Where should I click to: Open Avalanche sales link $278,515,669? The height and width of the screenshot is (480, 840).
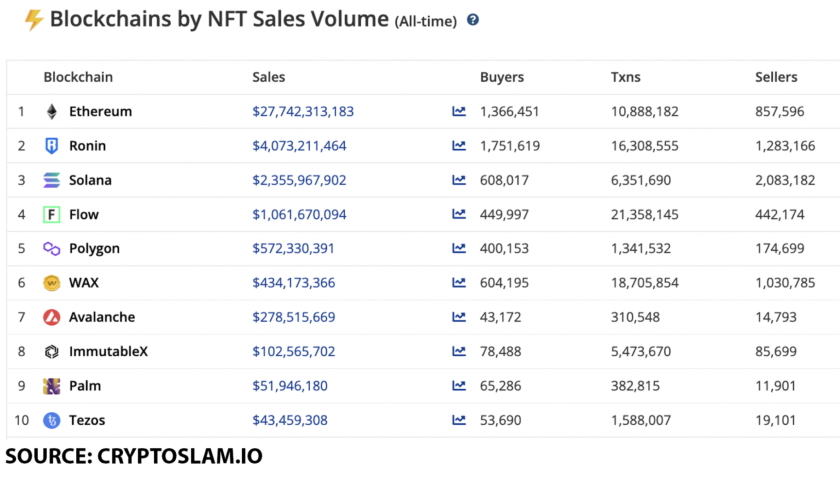coord(294,317)
